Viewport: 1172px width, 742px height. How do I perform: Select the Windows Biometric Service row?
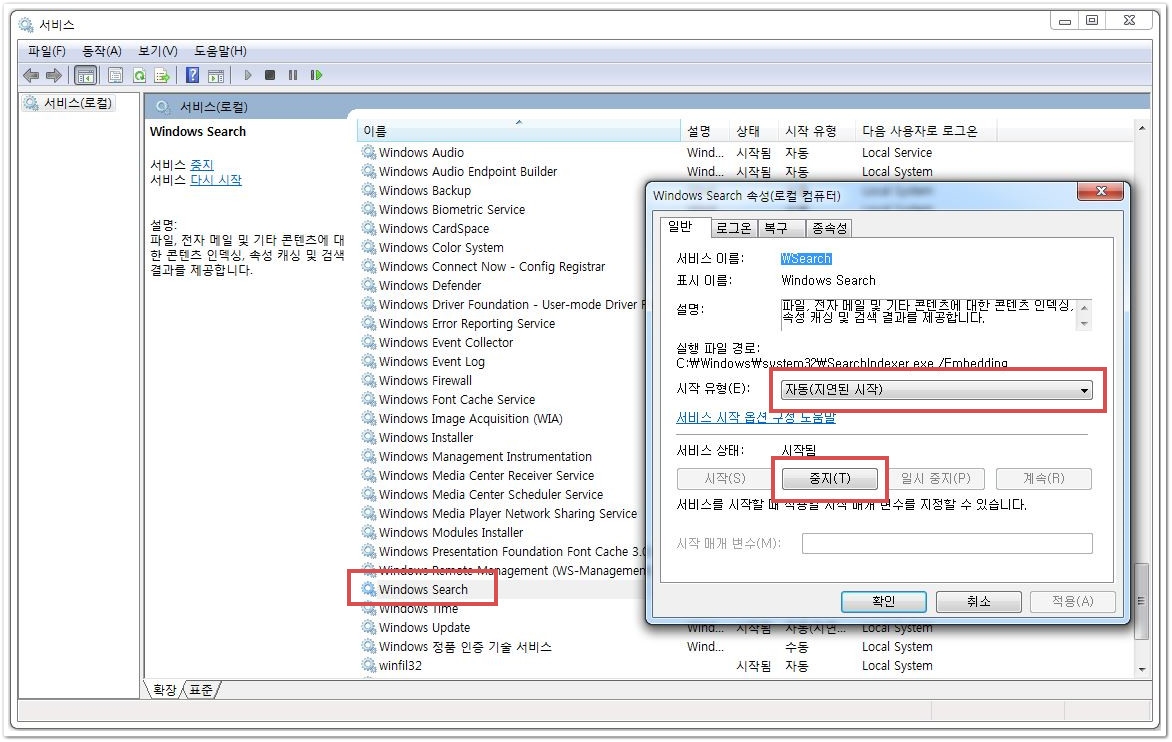(451, 209)
